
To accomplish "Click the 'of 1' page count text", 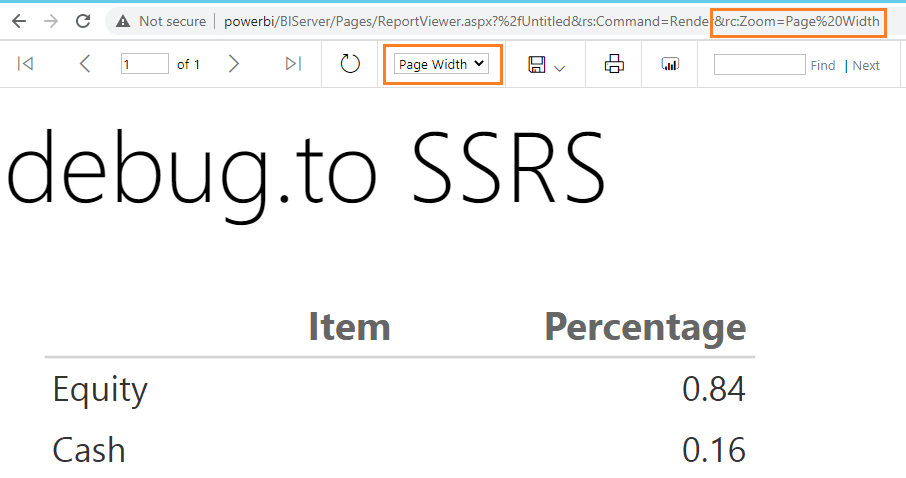I will [188, 64].
